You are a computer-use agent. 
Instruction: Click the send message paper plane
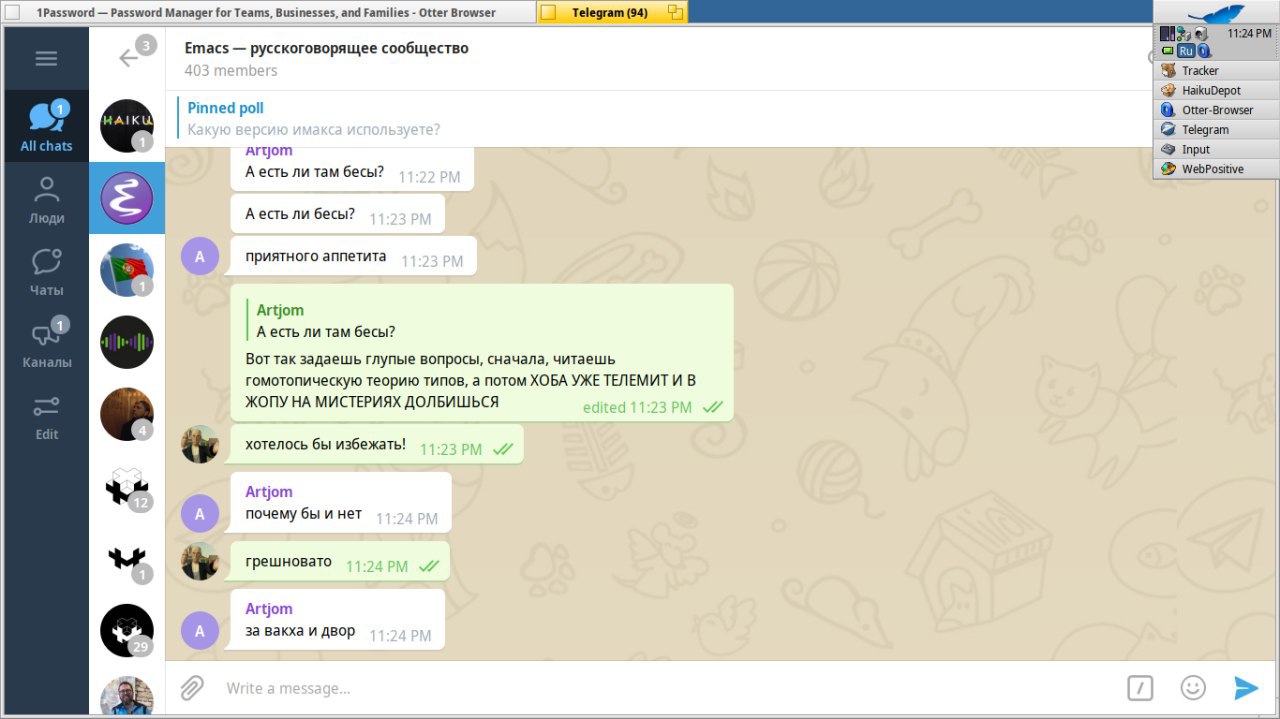click(x=1246, y=688)
